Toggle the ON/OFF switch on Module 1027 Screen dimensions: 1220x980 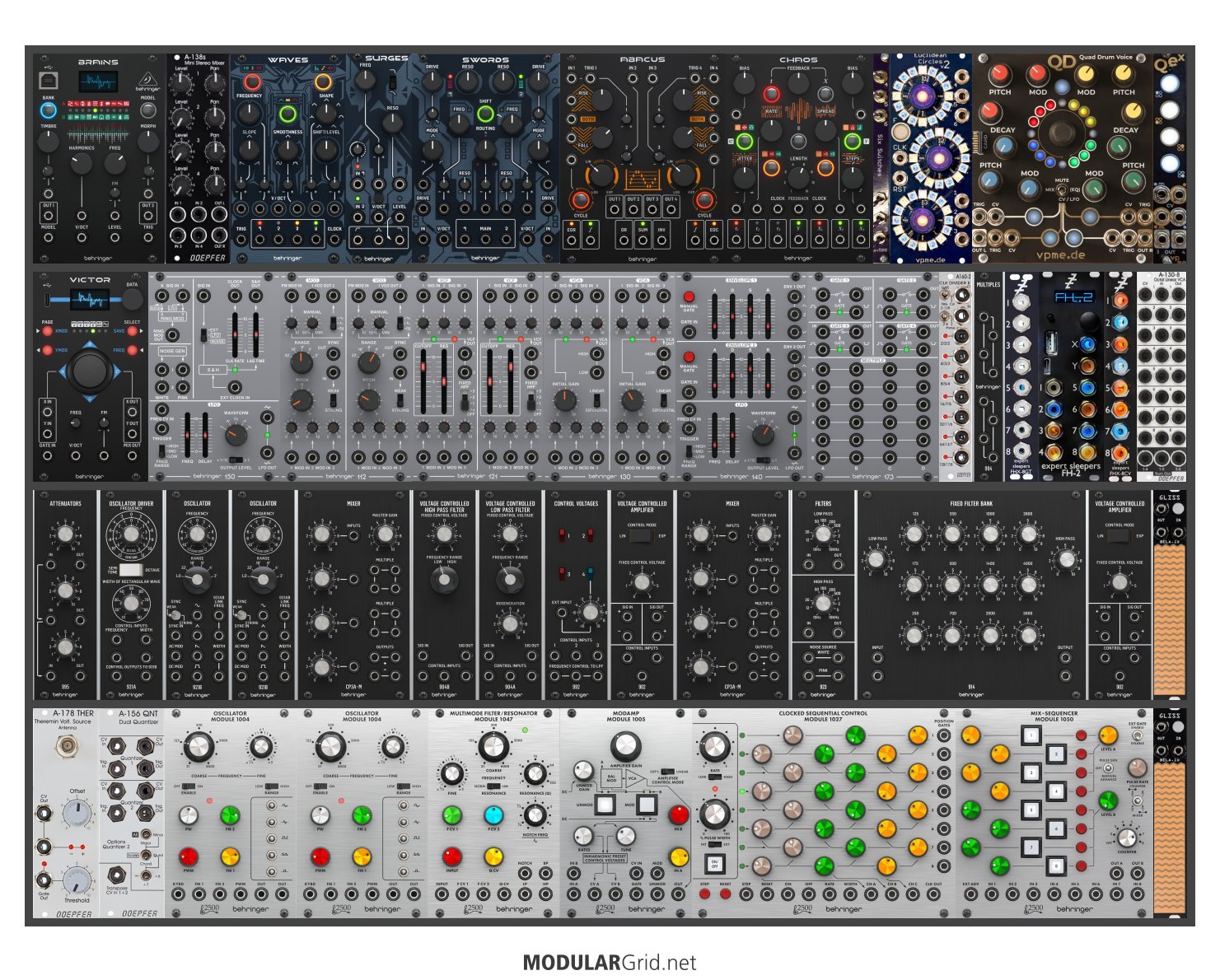coord(714,863)
